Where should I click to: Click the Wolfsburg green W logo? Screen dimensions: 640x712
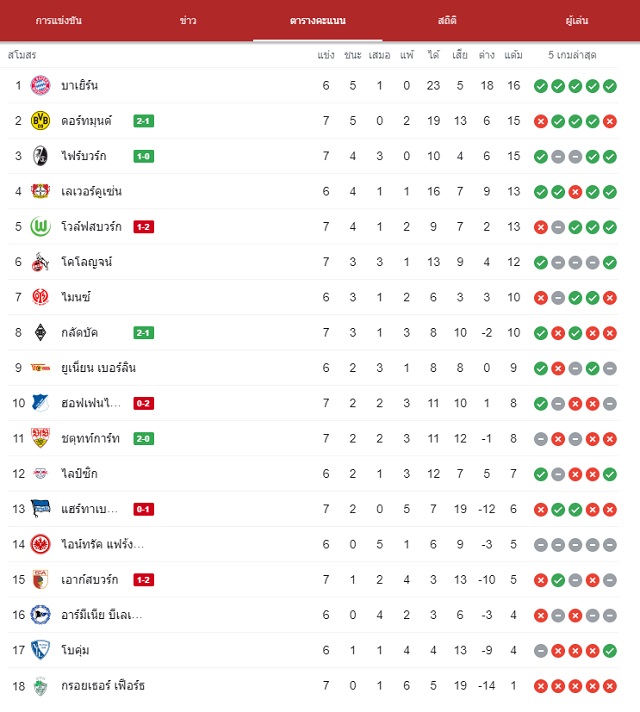[40, 227]
